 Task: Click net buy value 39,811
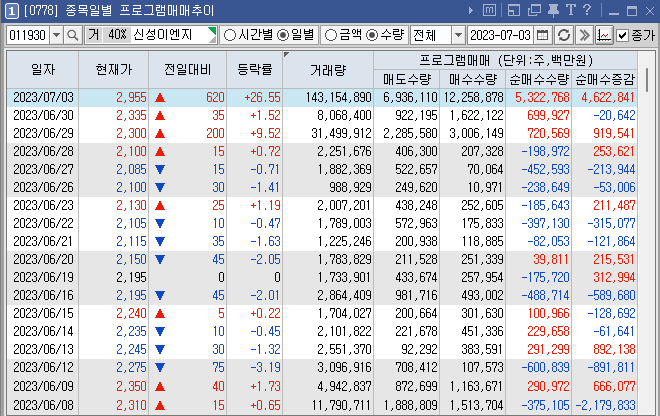tap(551, 259)
